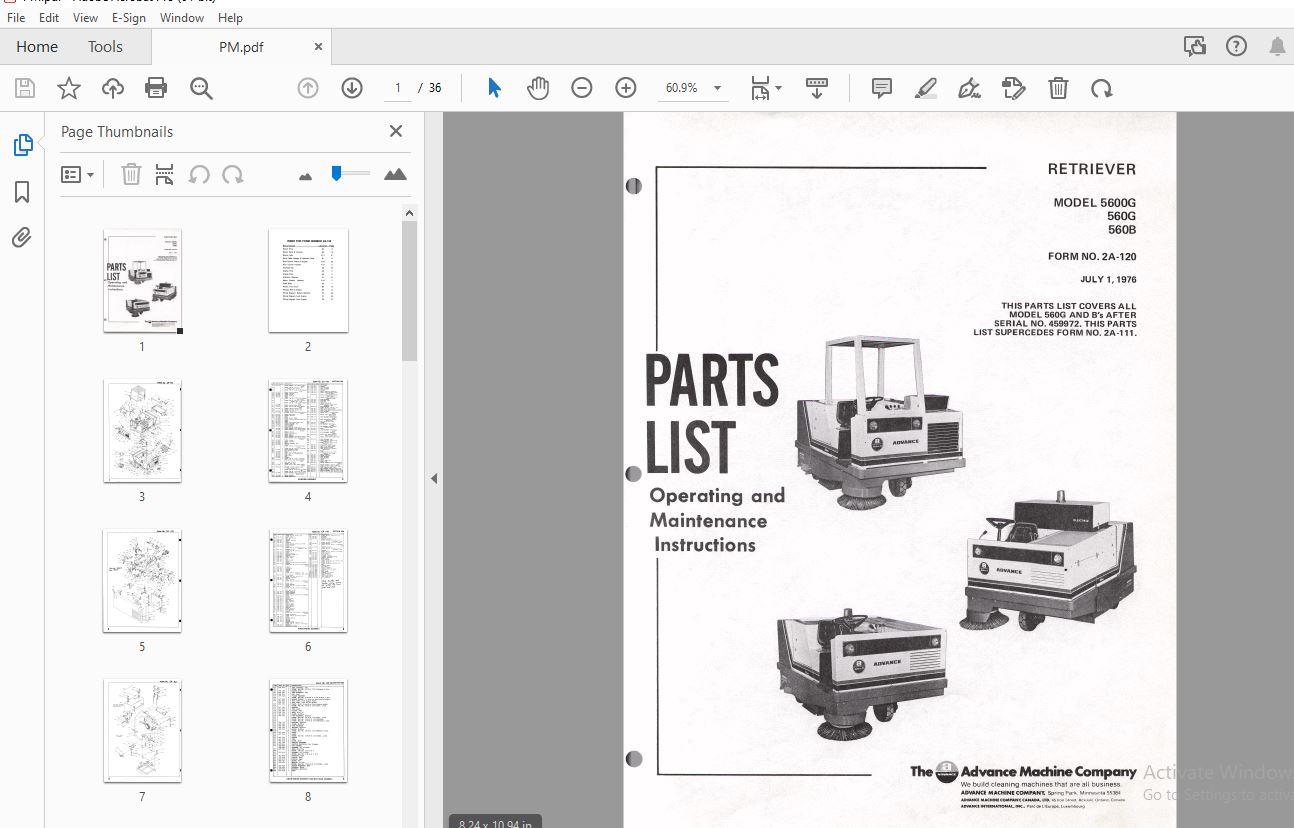
Task: Select page 8 thumbnail
Action: click(x=308, y=731)
